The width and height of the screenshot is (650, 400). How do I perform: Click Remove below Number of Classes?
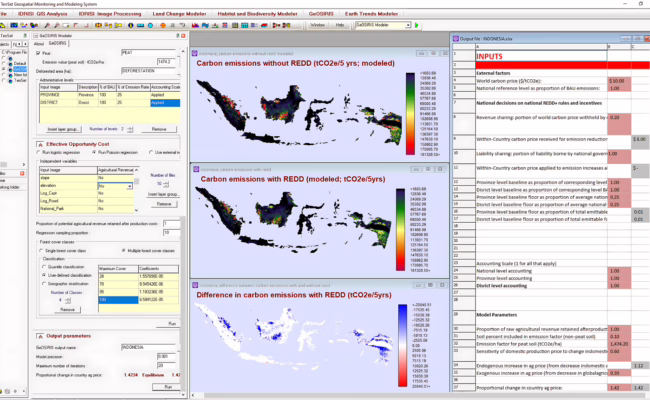pyautogui.click(x=67, y=310)
